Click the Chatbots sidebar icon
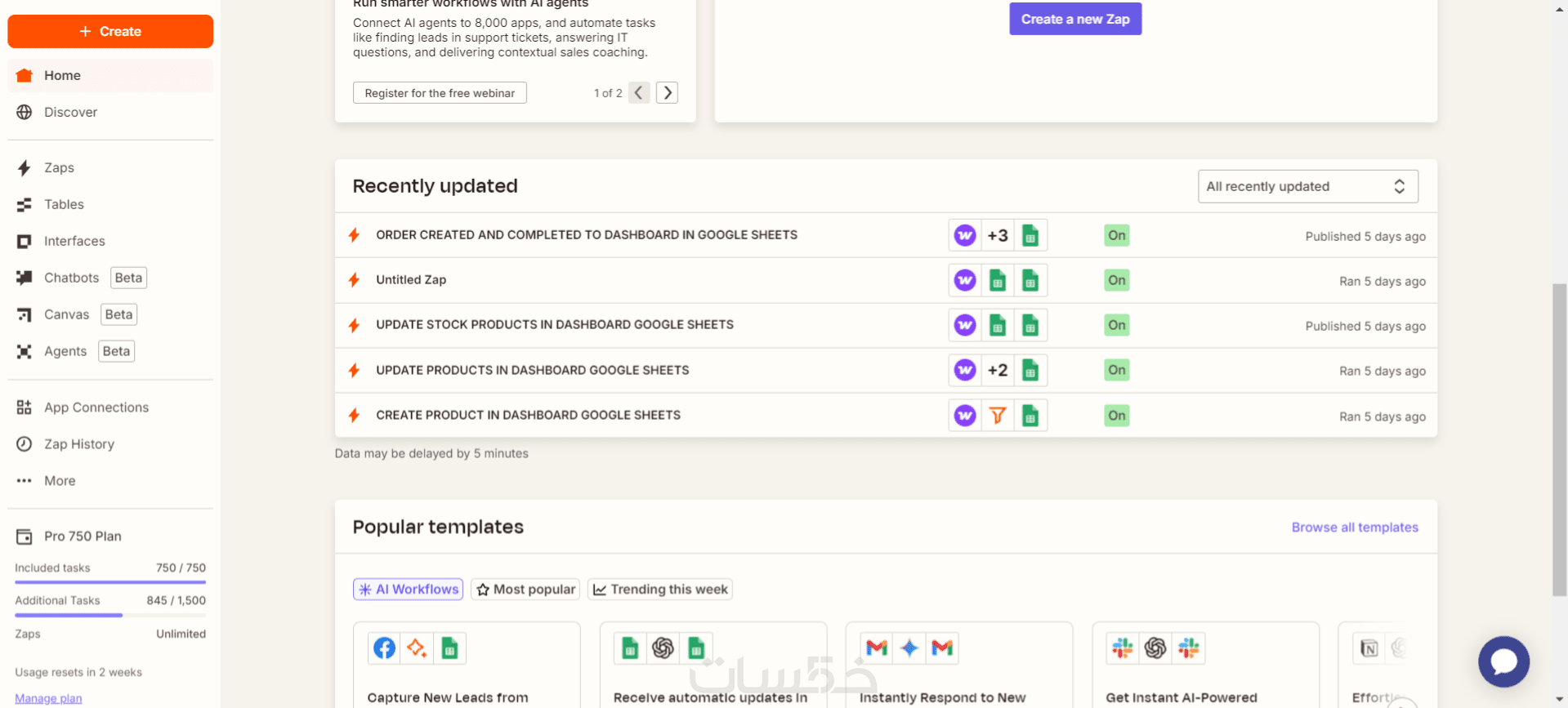1568x708 pixels. [x=25, y=278]
